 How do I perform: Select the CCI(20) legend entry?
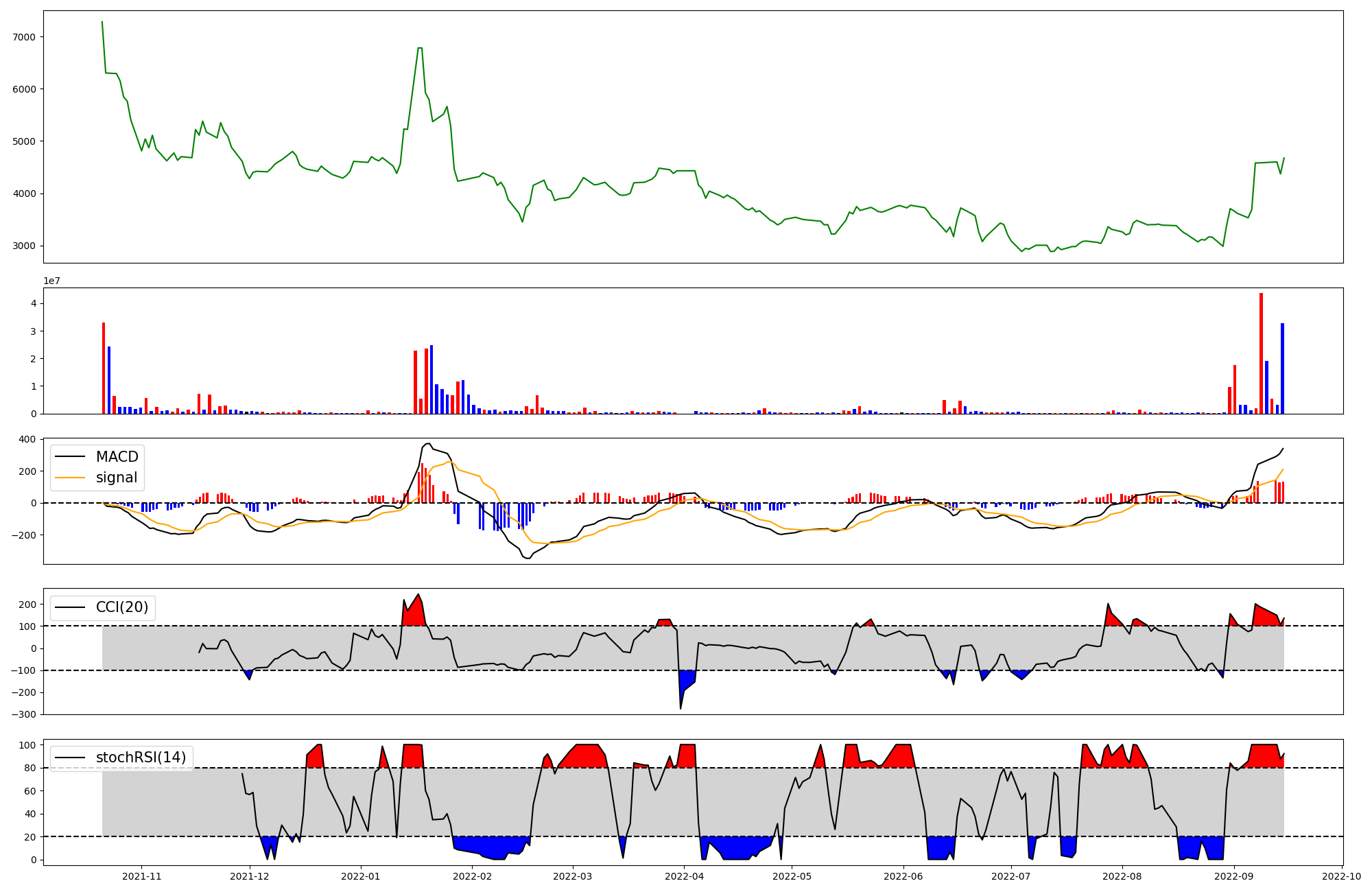121,607
